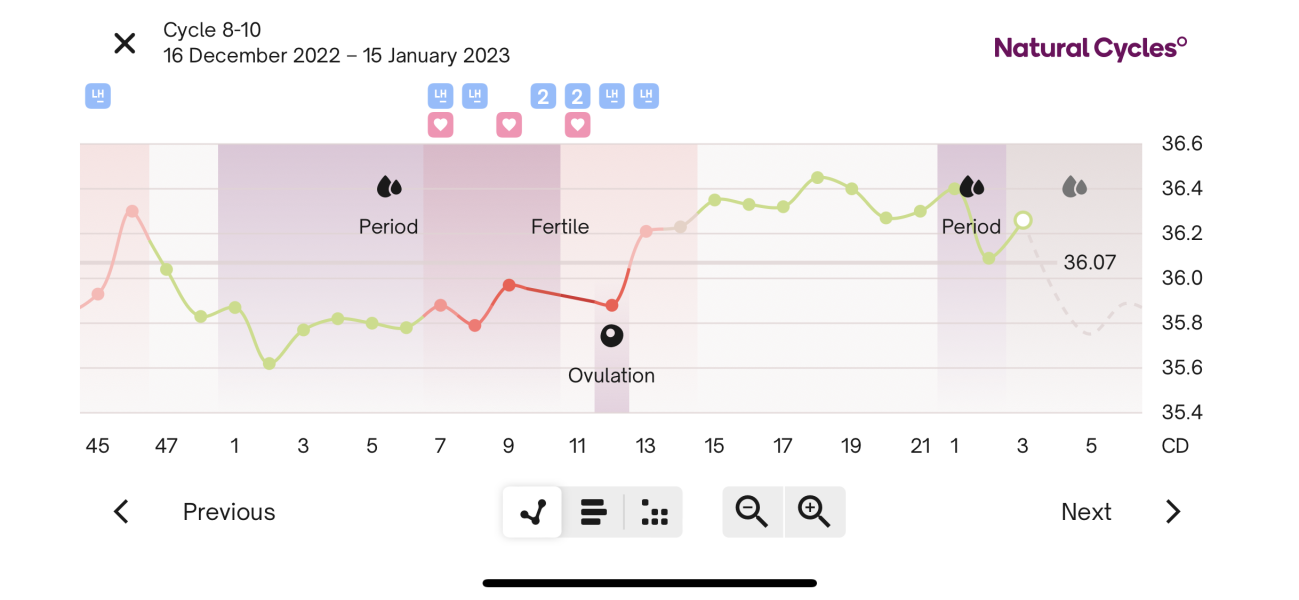Close the Cycle 8-10 chart view

pyautogui.click(x=124, y=43)
